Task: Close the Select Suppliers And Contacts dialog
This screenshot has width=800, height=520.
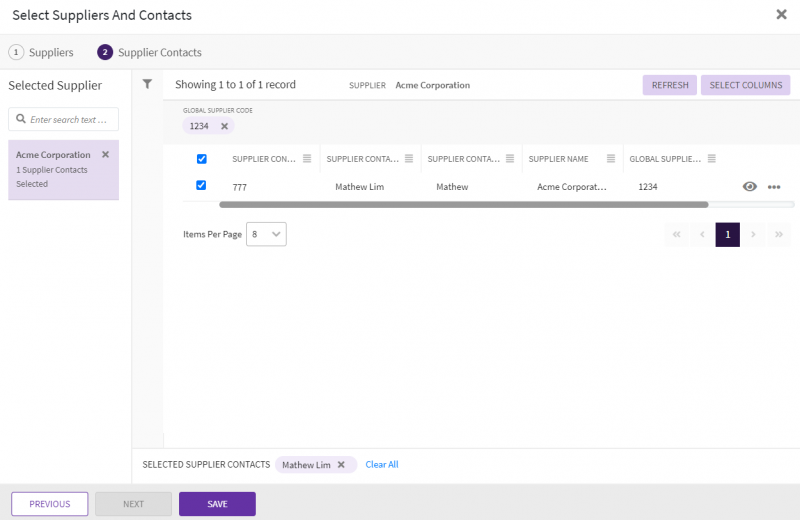Action: 781,15
